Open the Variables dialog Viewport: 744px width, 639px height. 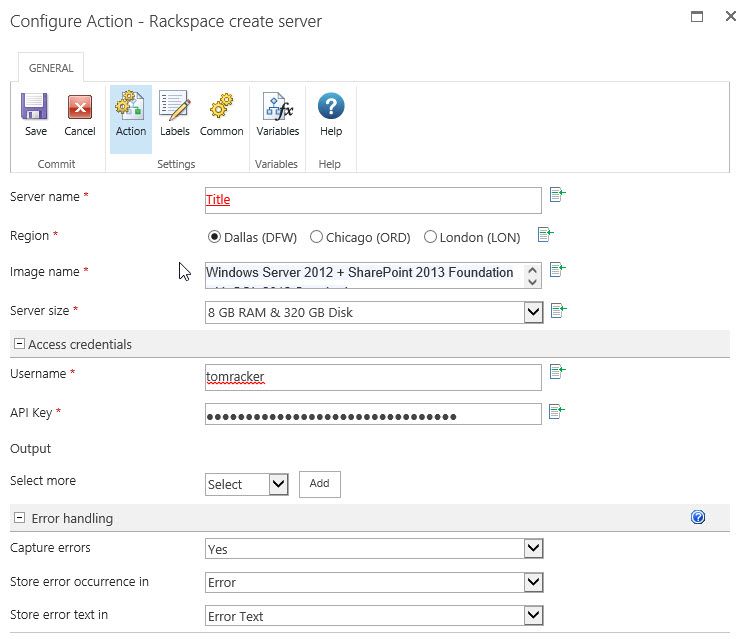(278, 114)
